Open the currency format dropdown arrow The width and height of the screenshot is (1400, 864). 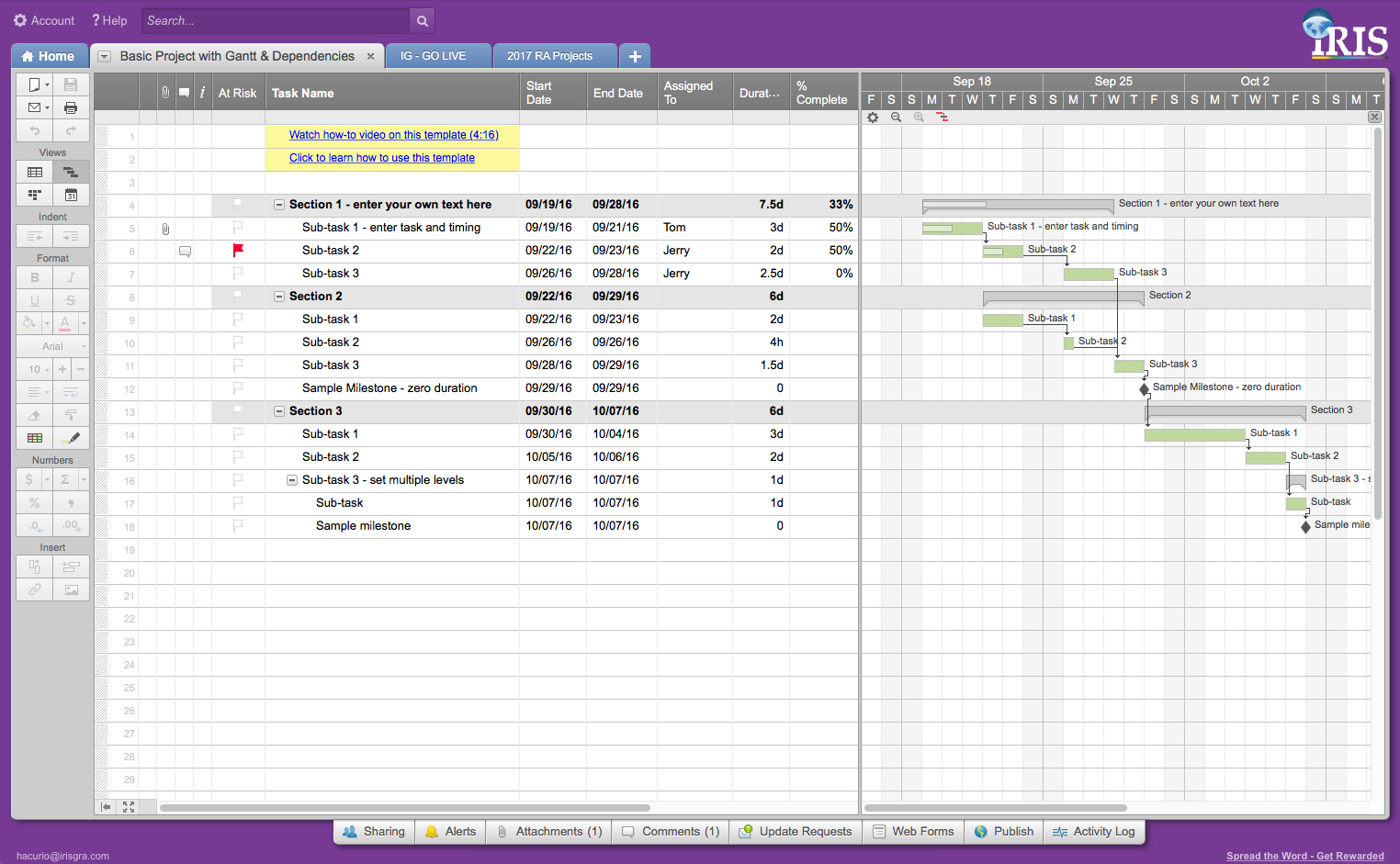coord(47,479)
